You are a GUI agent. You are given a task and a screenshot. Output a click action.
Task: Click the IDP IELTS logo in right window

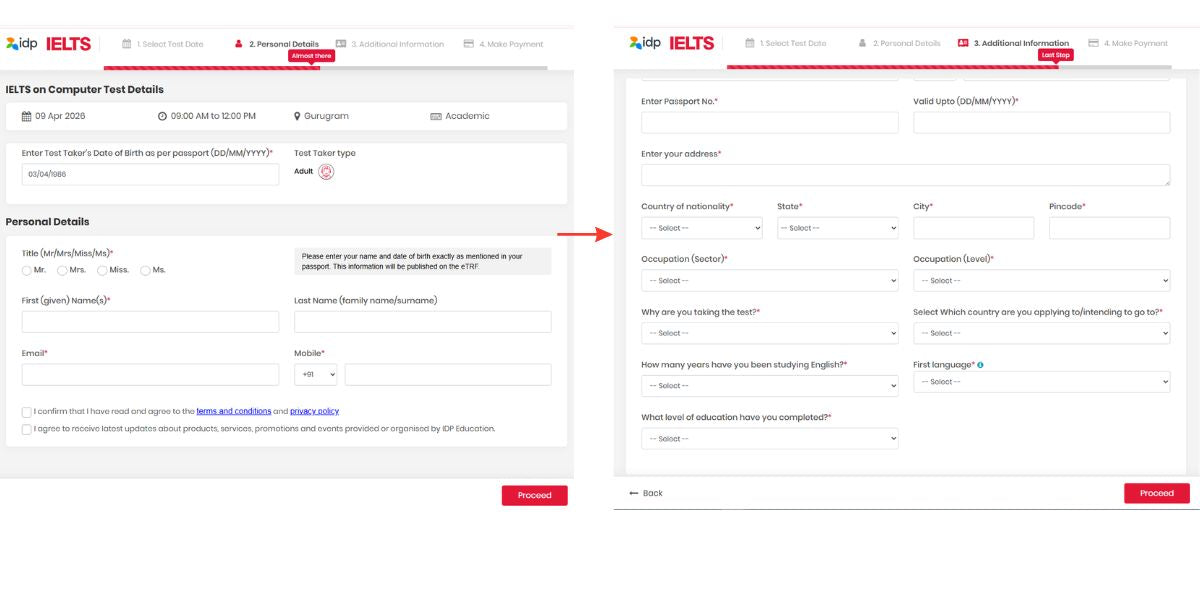(671, 43)
